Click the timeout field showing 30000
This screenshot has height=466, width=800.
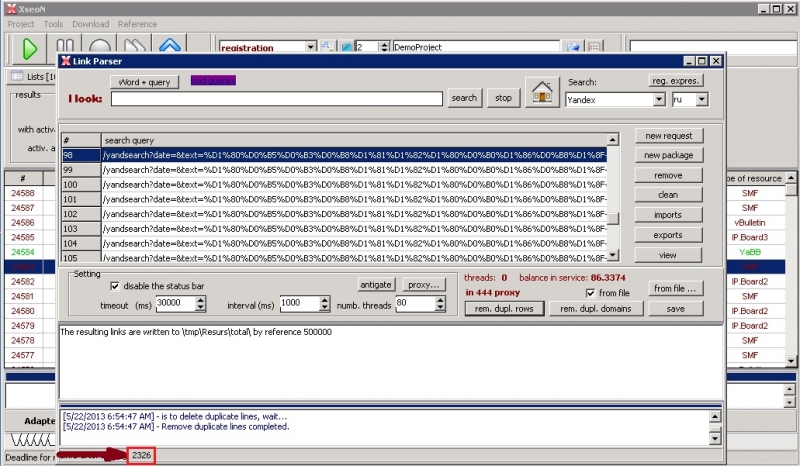coord(176,304)
